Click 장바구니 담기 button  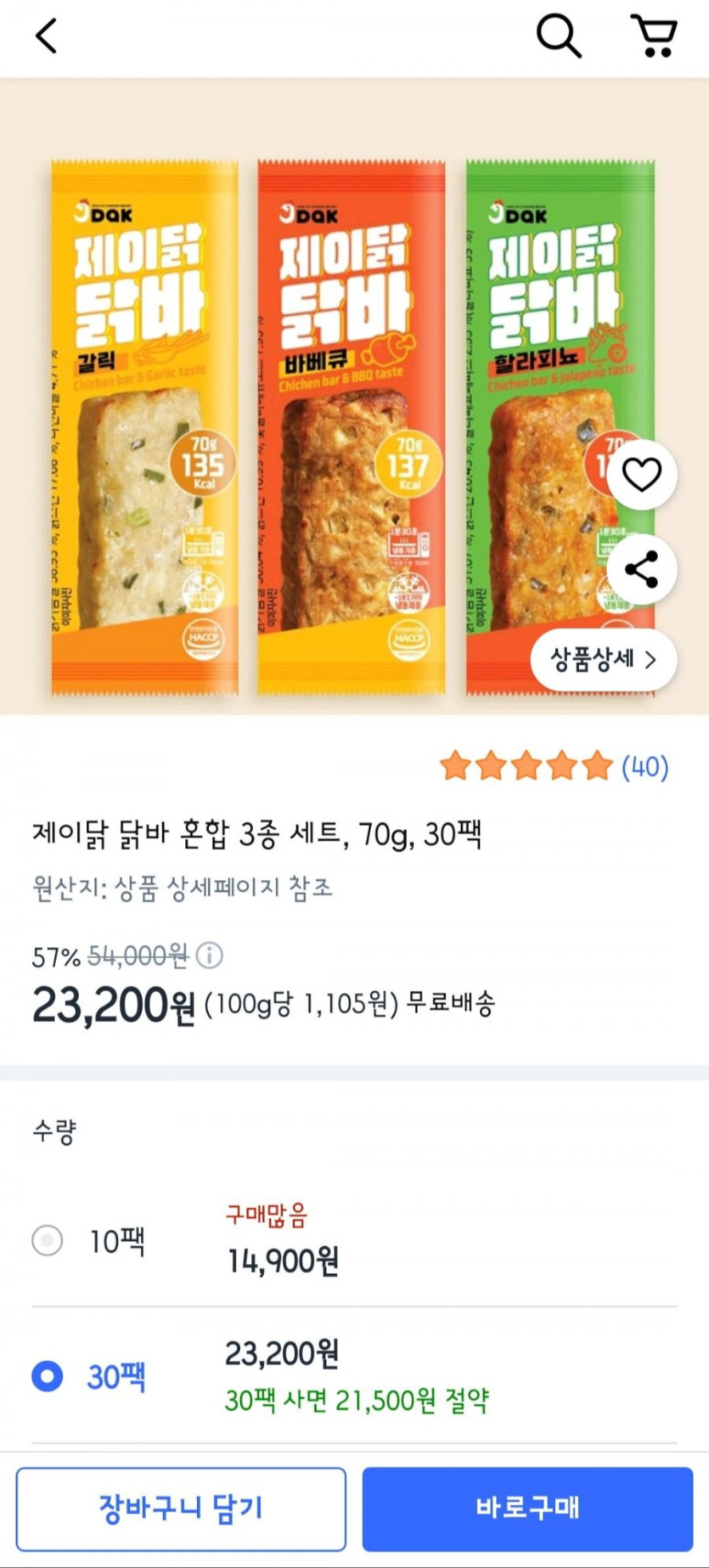[x=181, y=1509]
